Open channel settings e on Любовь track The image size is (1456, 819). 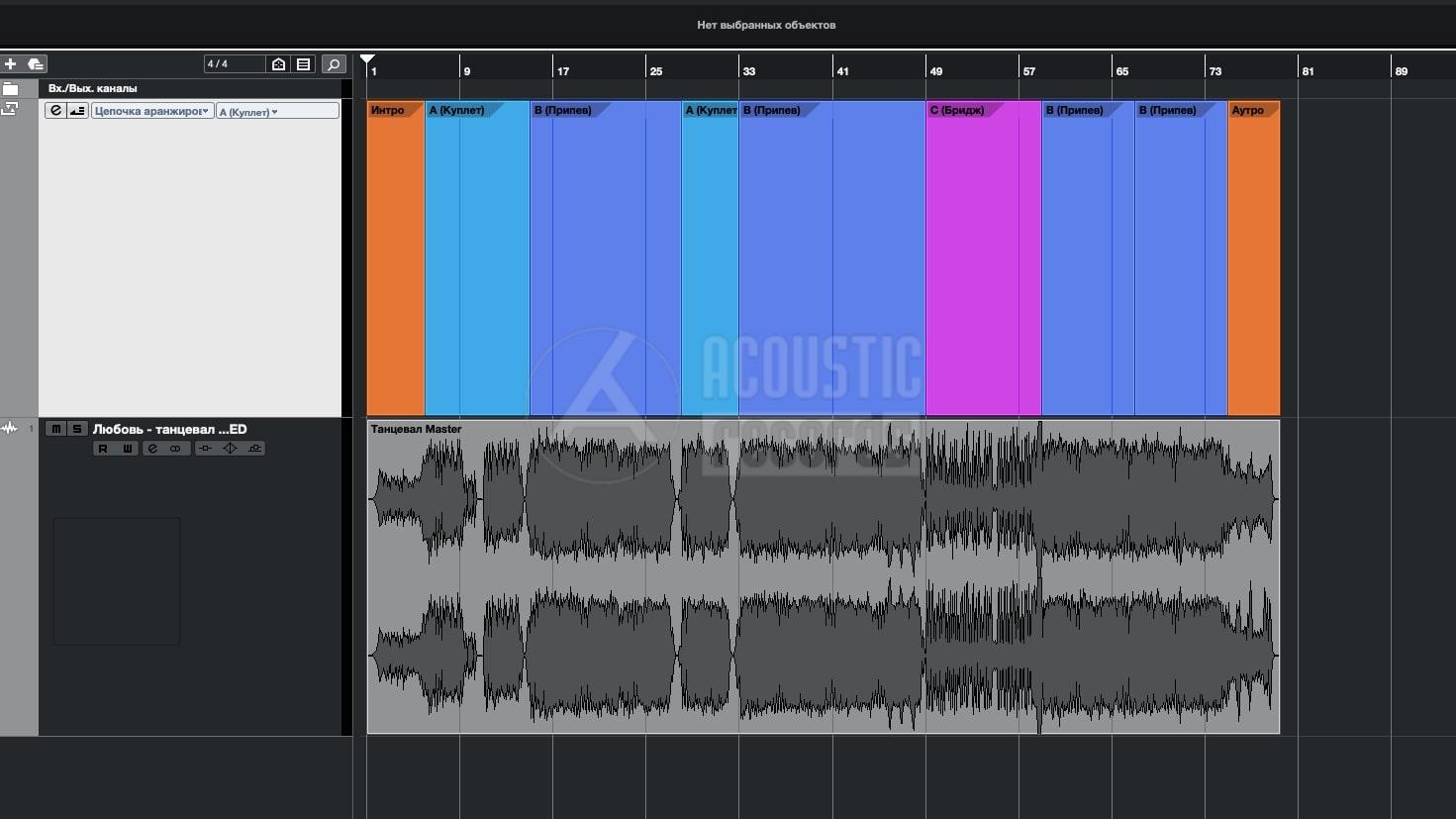pyautogui.click(x=152, y=449)
